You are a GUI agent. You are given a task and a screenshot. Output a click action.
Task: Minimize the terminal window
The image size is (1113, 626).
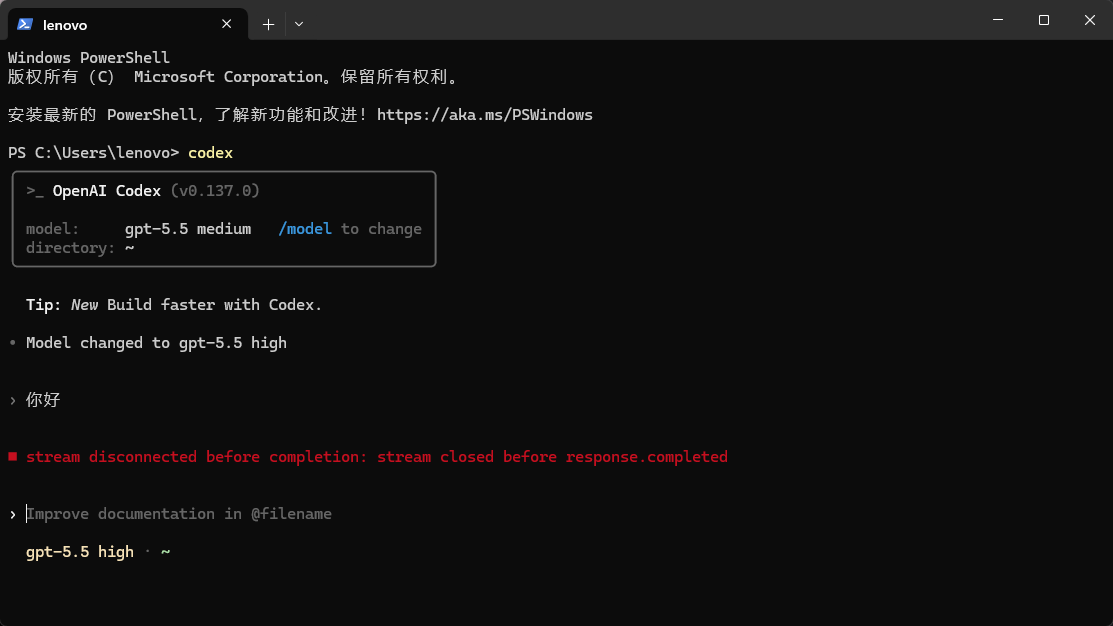tap(998, 20)
